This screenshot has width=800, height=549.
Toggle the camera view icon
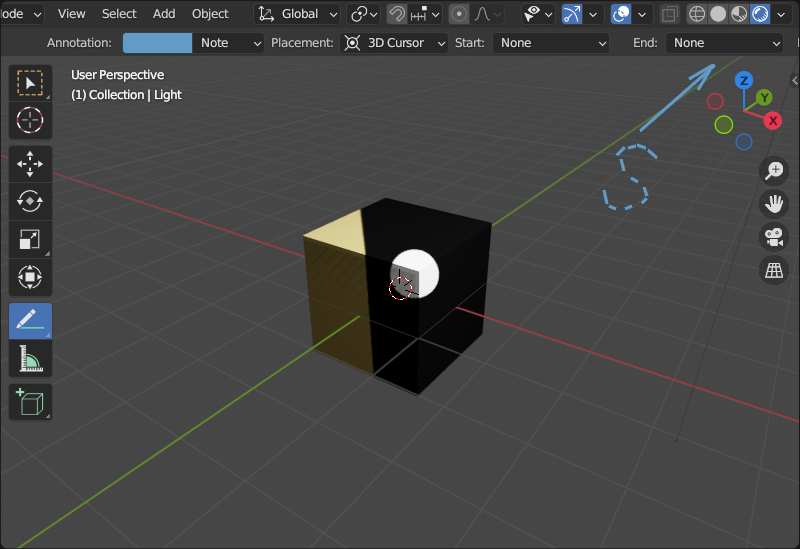[774, 237]
